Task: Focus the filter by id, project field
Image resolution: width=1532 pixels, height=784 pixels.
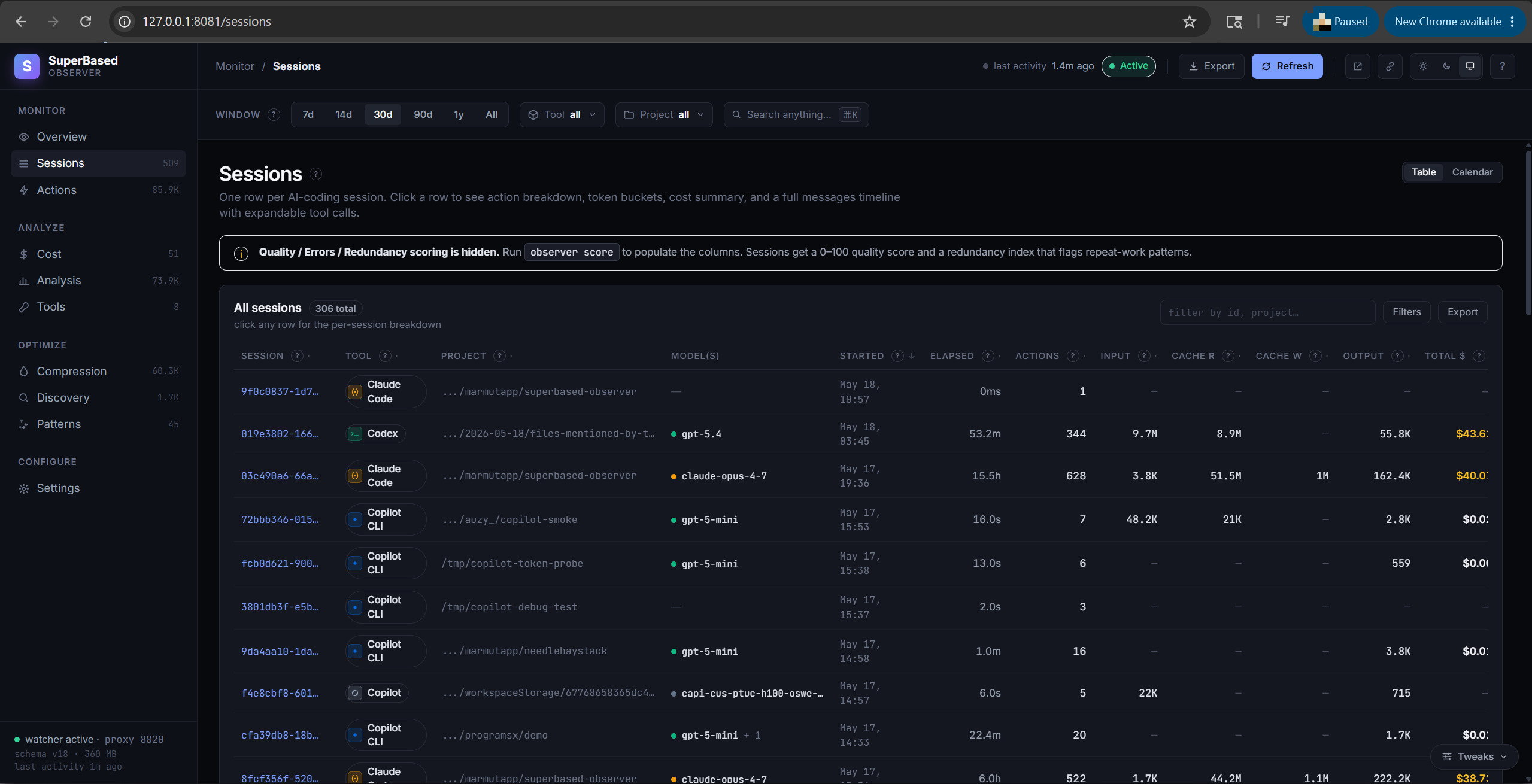Action: [x=1267, y=312]
